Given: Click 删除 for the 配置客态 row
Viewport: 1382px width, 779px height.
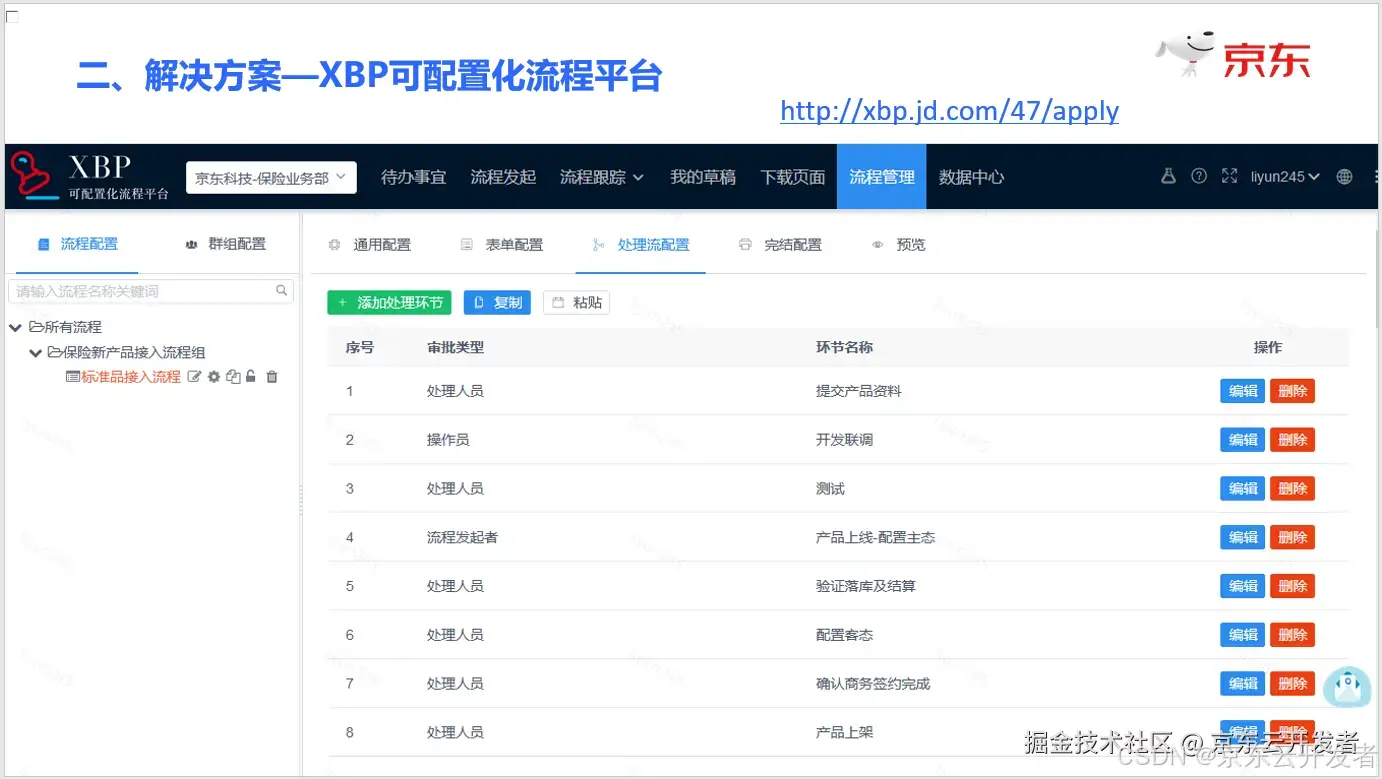Looking at the screenshot, I should 1292,635.
